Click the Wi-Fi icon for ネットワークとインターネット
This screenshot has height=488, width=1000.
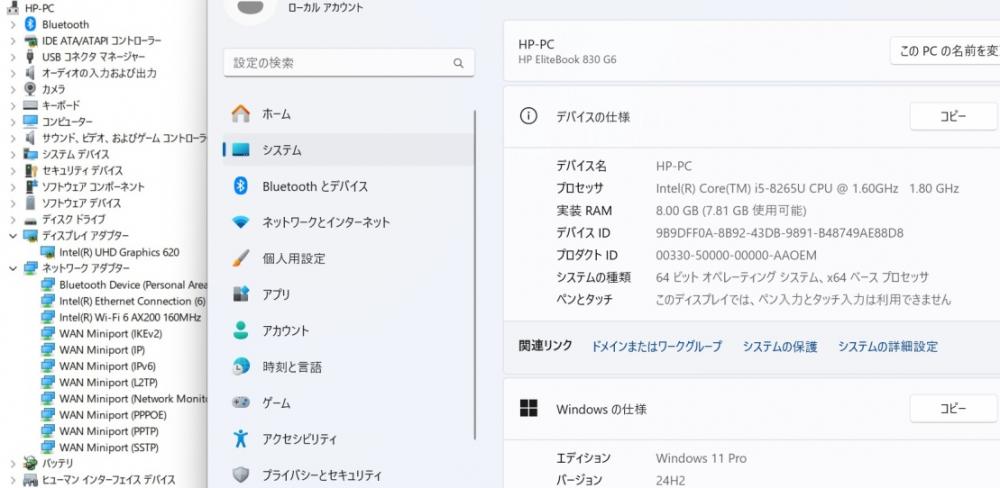240,223
